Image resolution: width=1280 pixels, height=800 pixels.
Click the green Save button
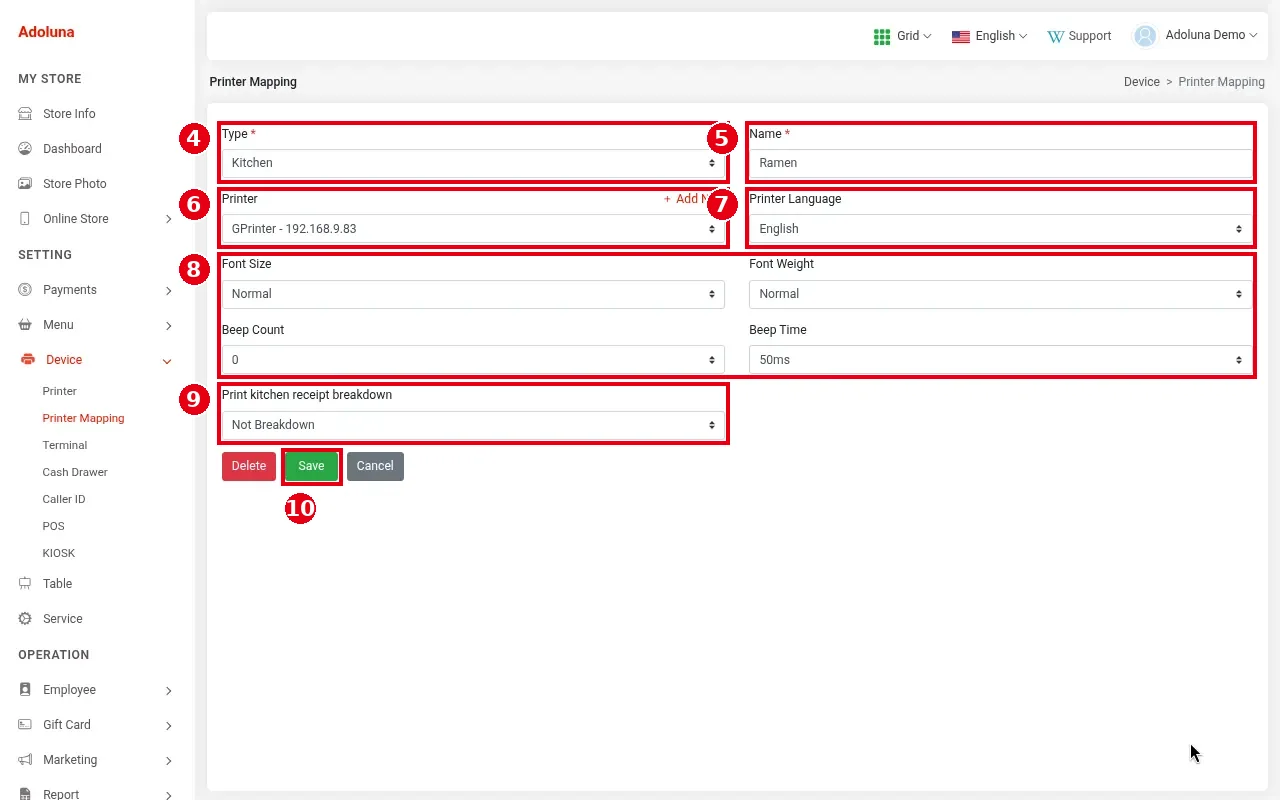tap(311, 466)
